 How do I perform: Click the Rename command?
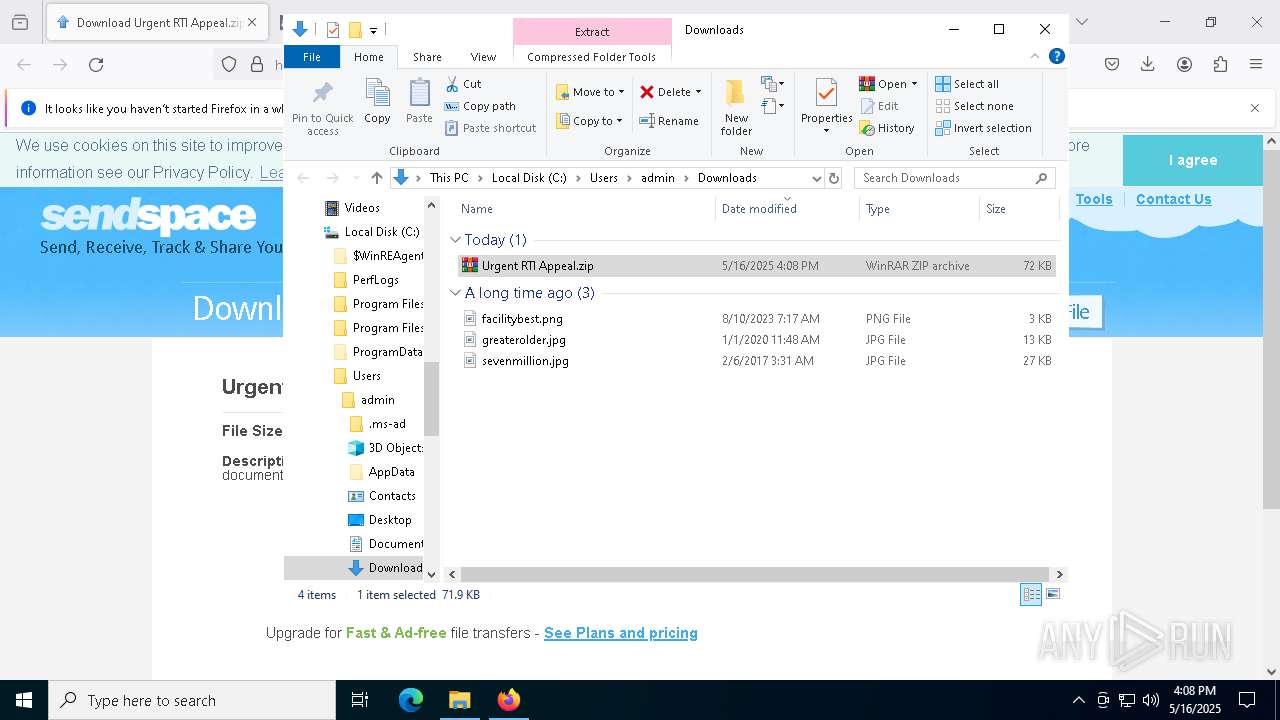tap(669, 121)
